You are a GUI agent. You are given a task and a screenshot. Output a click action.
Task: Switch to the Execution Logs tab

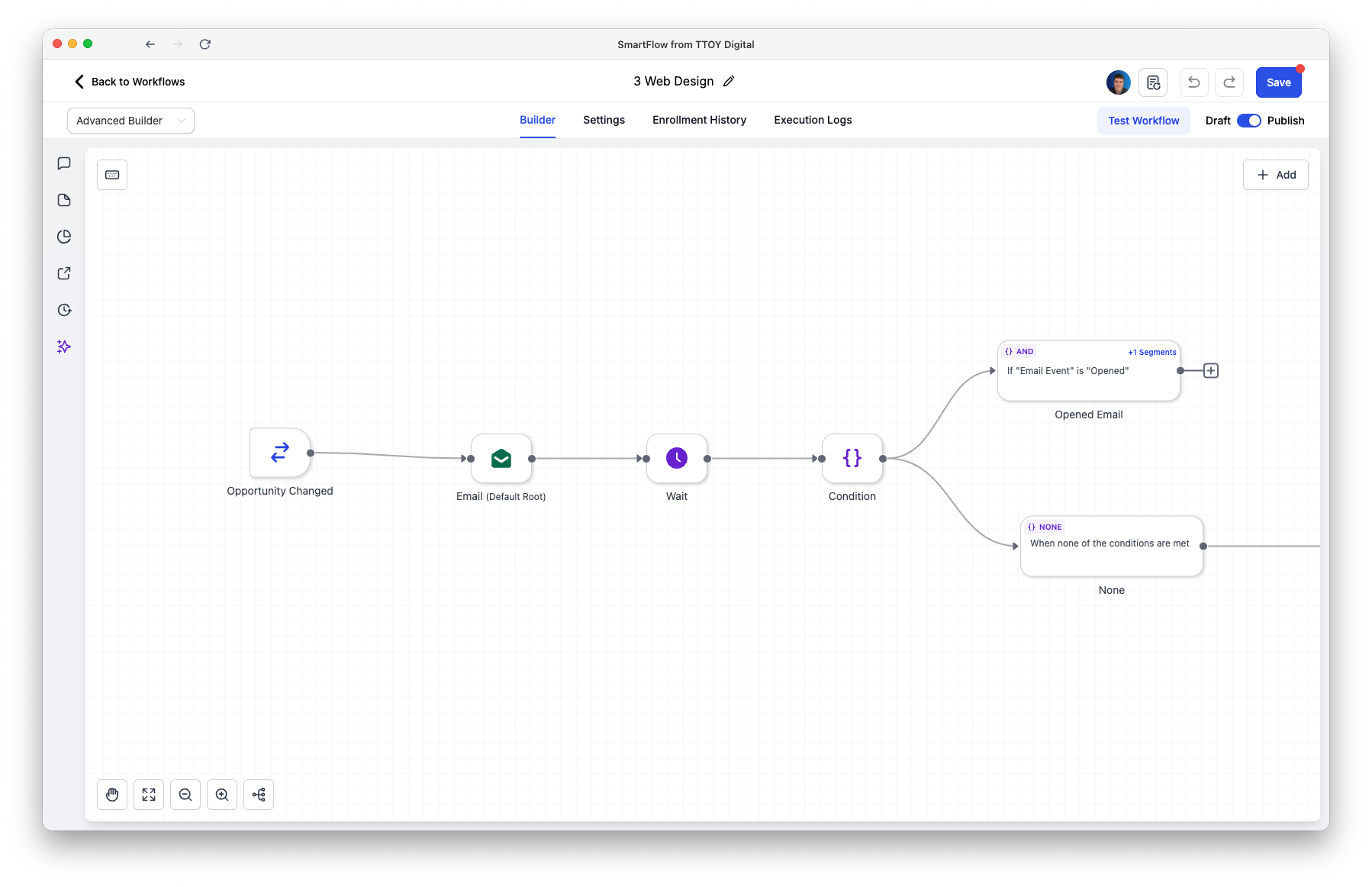click(812, 120)
